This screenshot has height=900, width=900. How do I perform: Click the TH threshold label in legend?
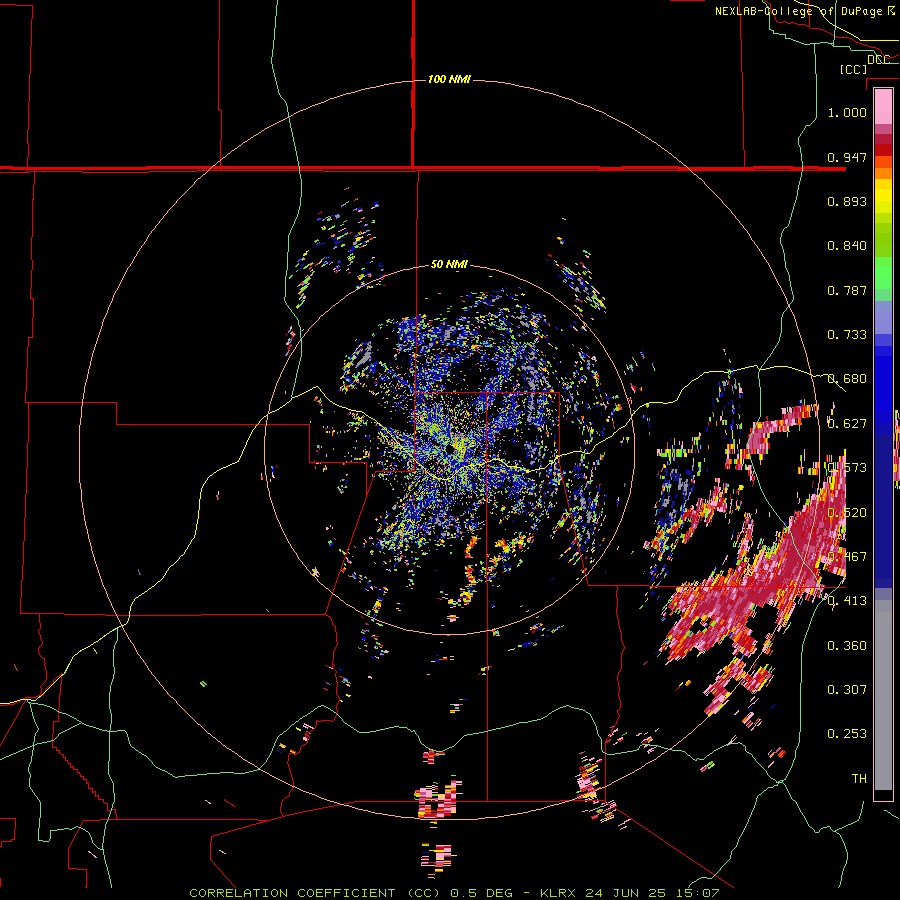click(x=859, y=778)
